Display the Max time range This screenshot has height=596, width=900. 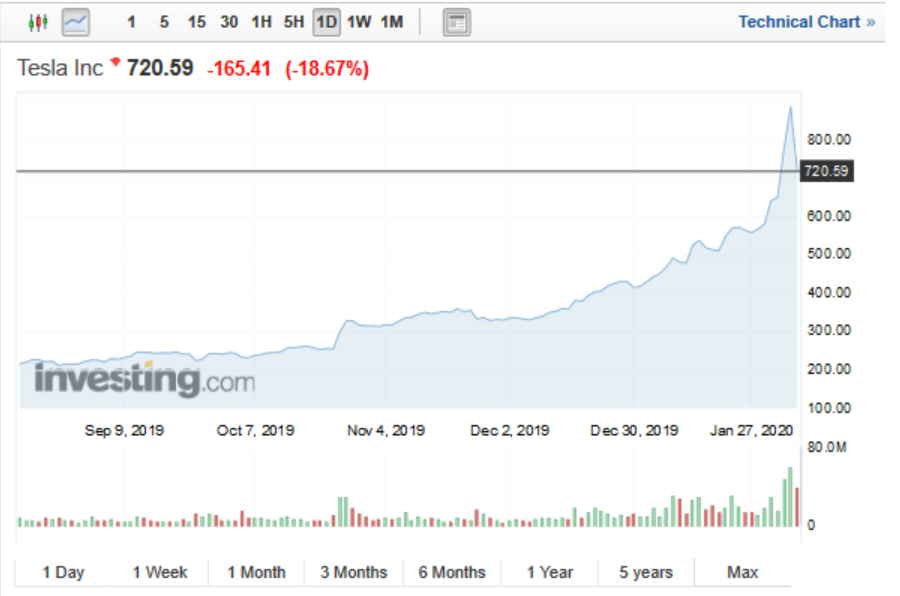coord(743,572)
